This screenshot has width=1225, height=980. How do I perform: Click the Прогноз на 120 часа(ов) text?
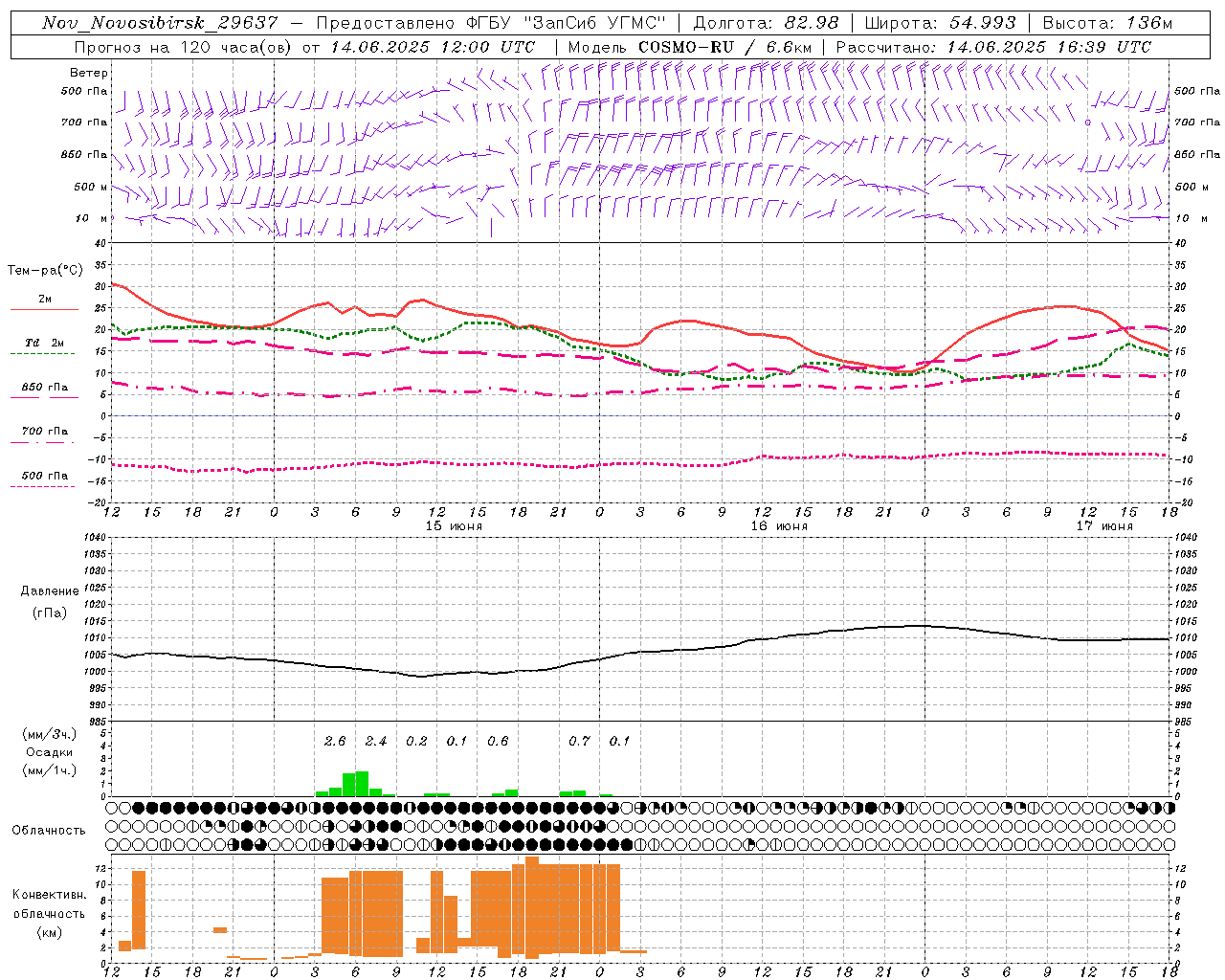coord(184,47)
